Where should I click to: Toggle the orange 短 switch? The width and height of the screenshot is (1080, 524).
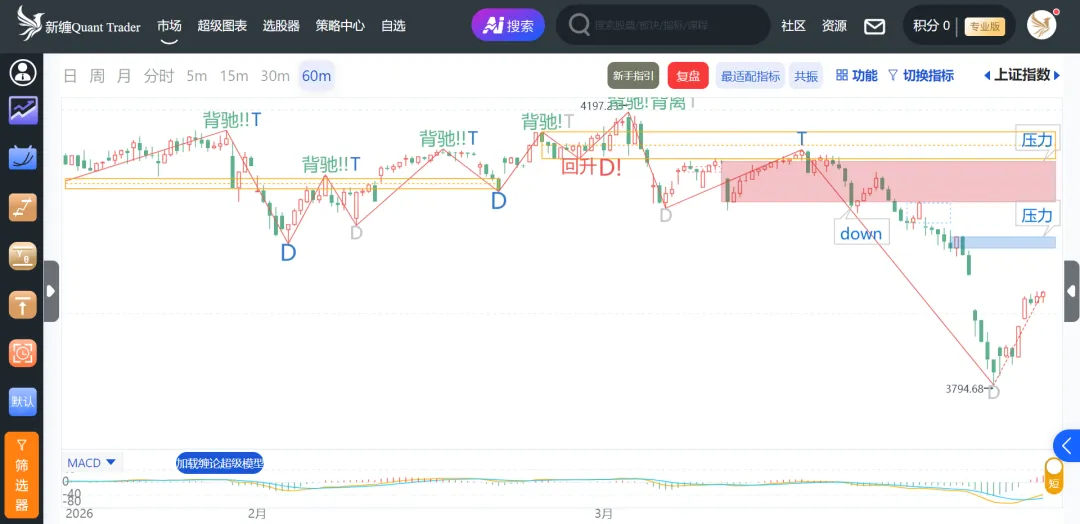pos(1054,476)
